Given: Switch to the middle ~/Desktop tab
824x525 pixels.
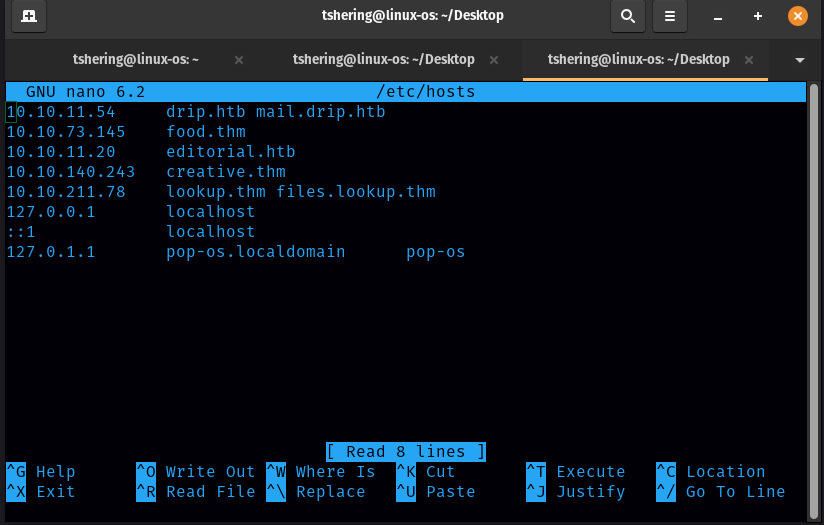Looking at the screenshot, I should (383, 60).
